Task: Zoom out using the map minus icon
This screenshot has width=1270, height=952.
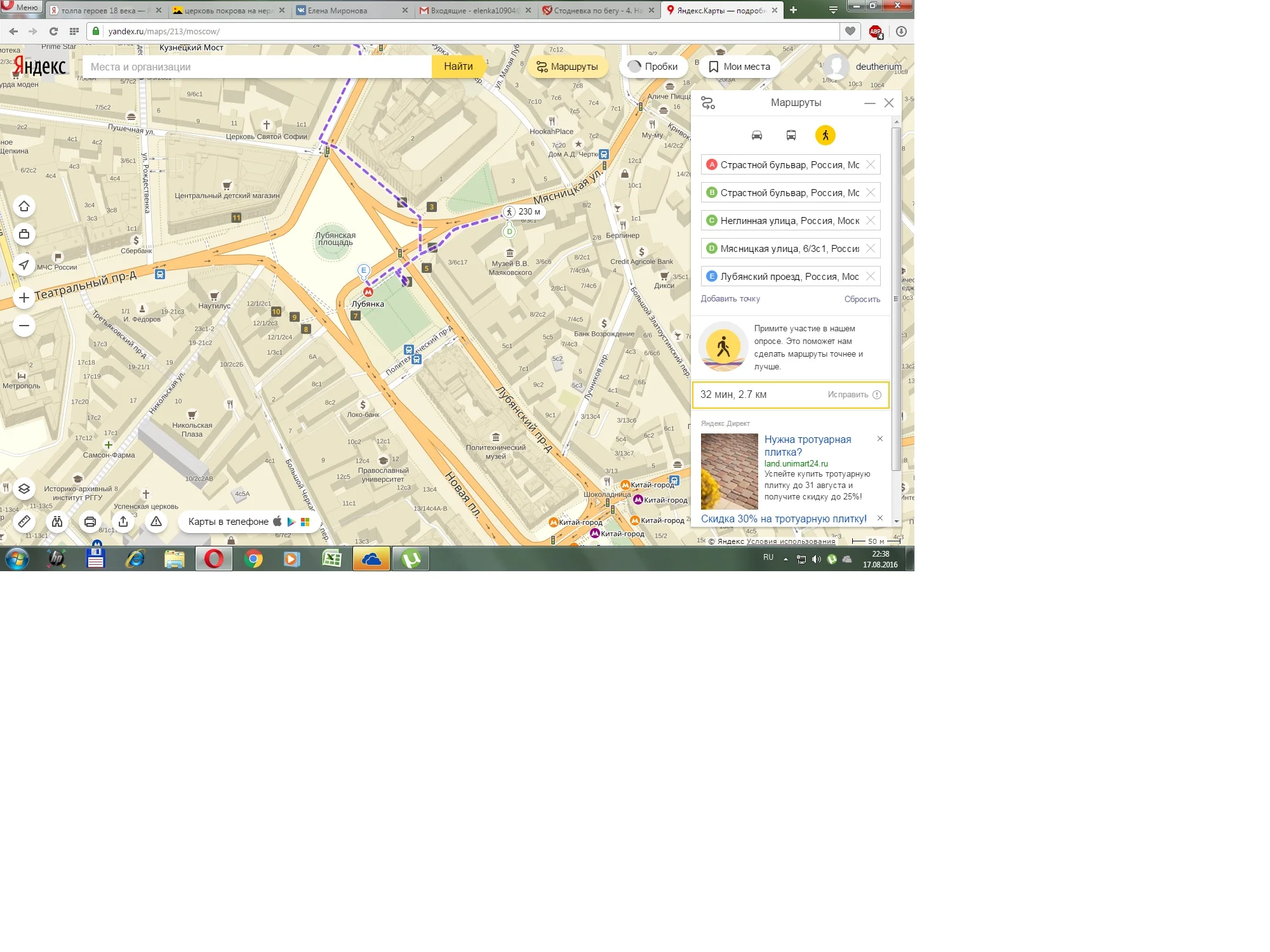Action: pos(24,325)
